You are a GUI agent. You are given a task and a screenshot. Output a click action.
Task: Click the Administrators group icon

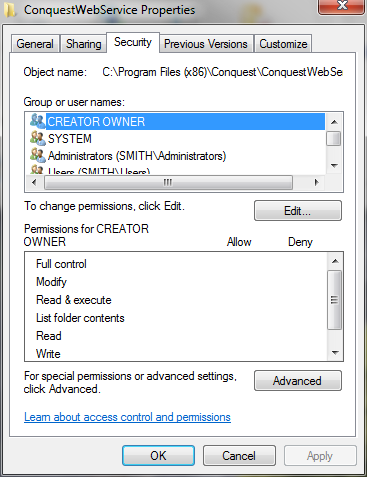pyautogui.click(x=37, y=155)
